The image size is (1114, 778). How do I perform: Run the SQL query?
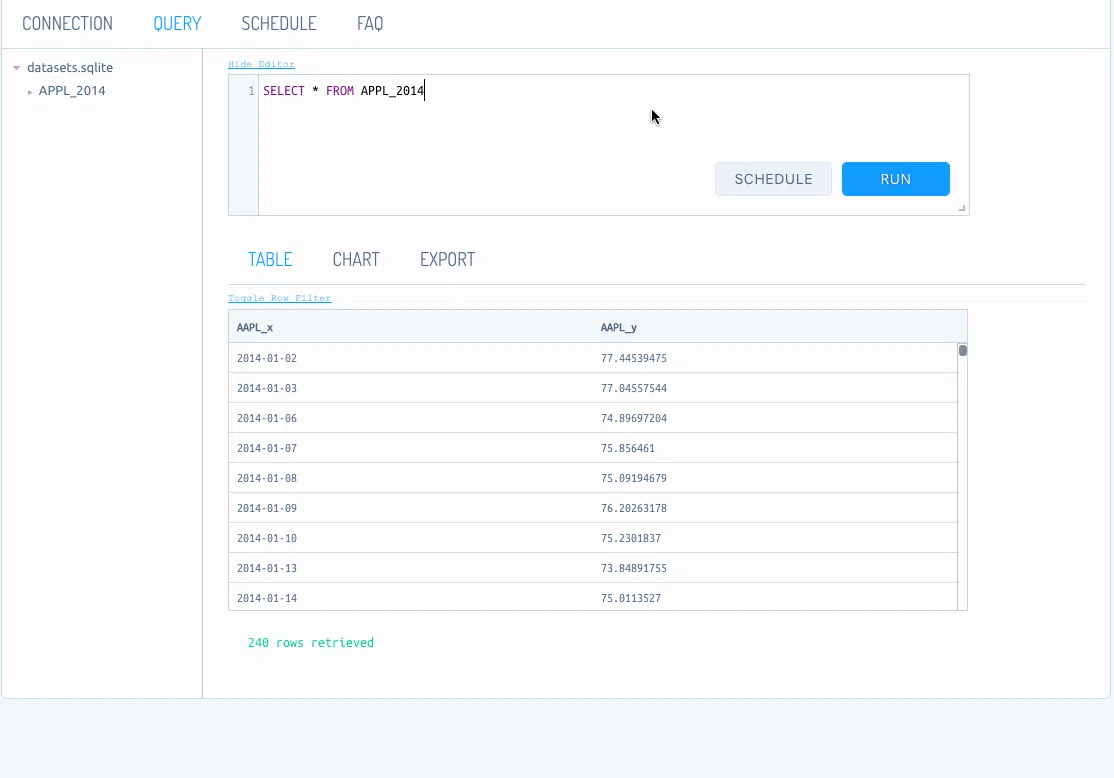[x=895, y=179]
